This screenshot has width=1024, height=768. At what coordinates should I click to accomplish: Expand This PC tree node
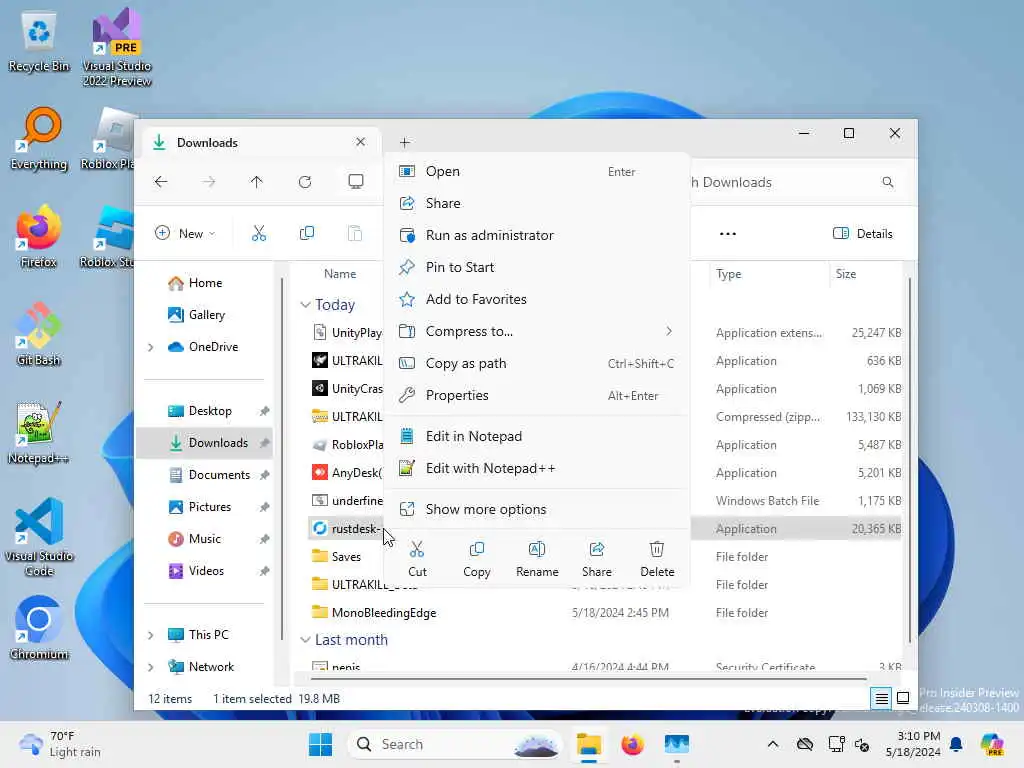pyautogui.click(x=151, y=635)
